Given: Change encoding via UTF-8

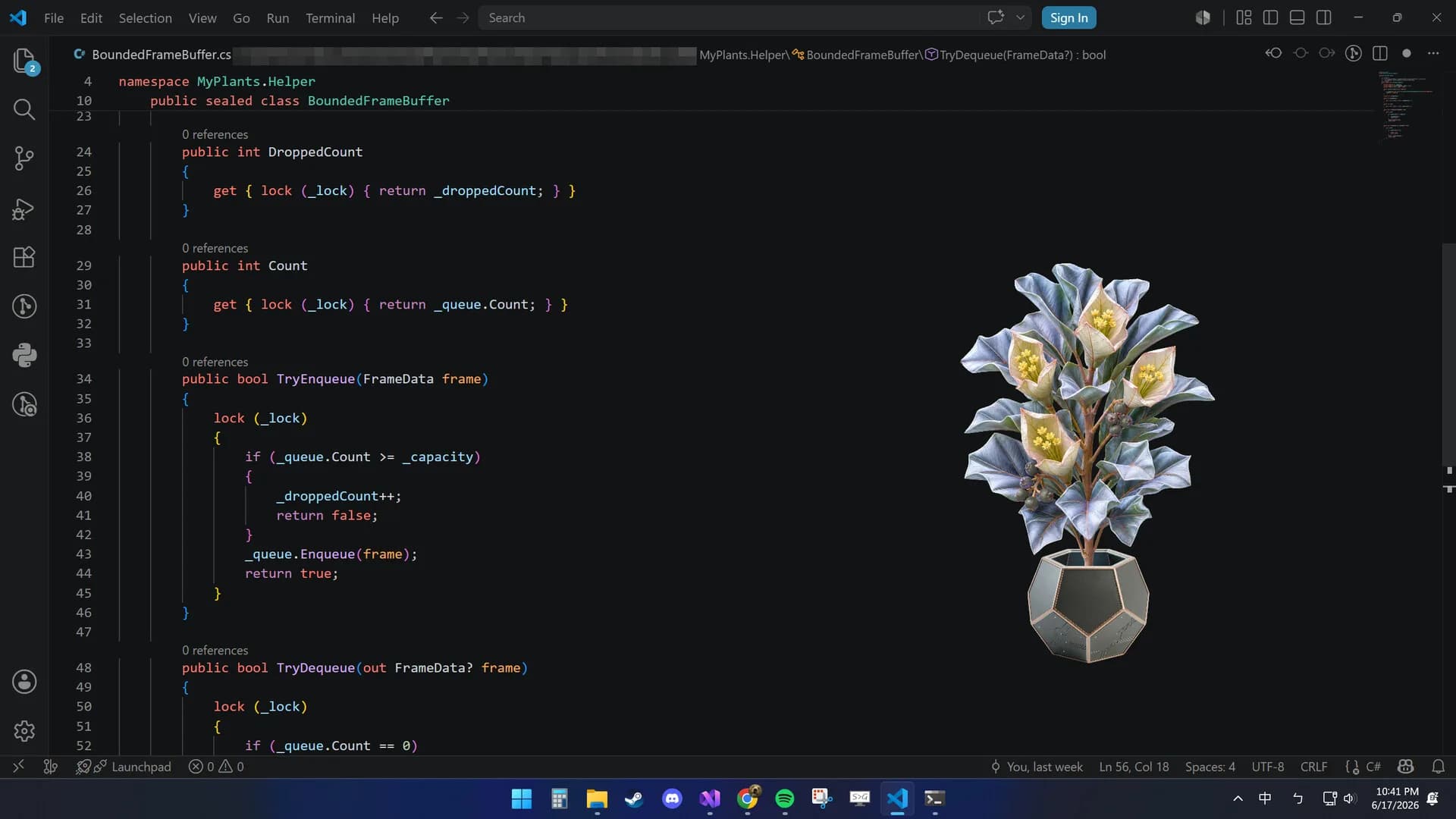Looking at the screenshot, I should pos(1267,767).
